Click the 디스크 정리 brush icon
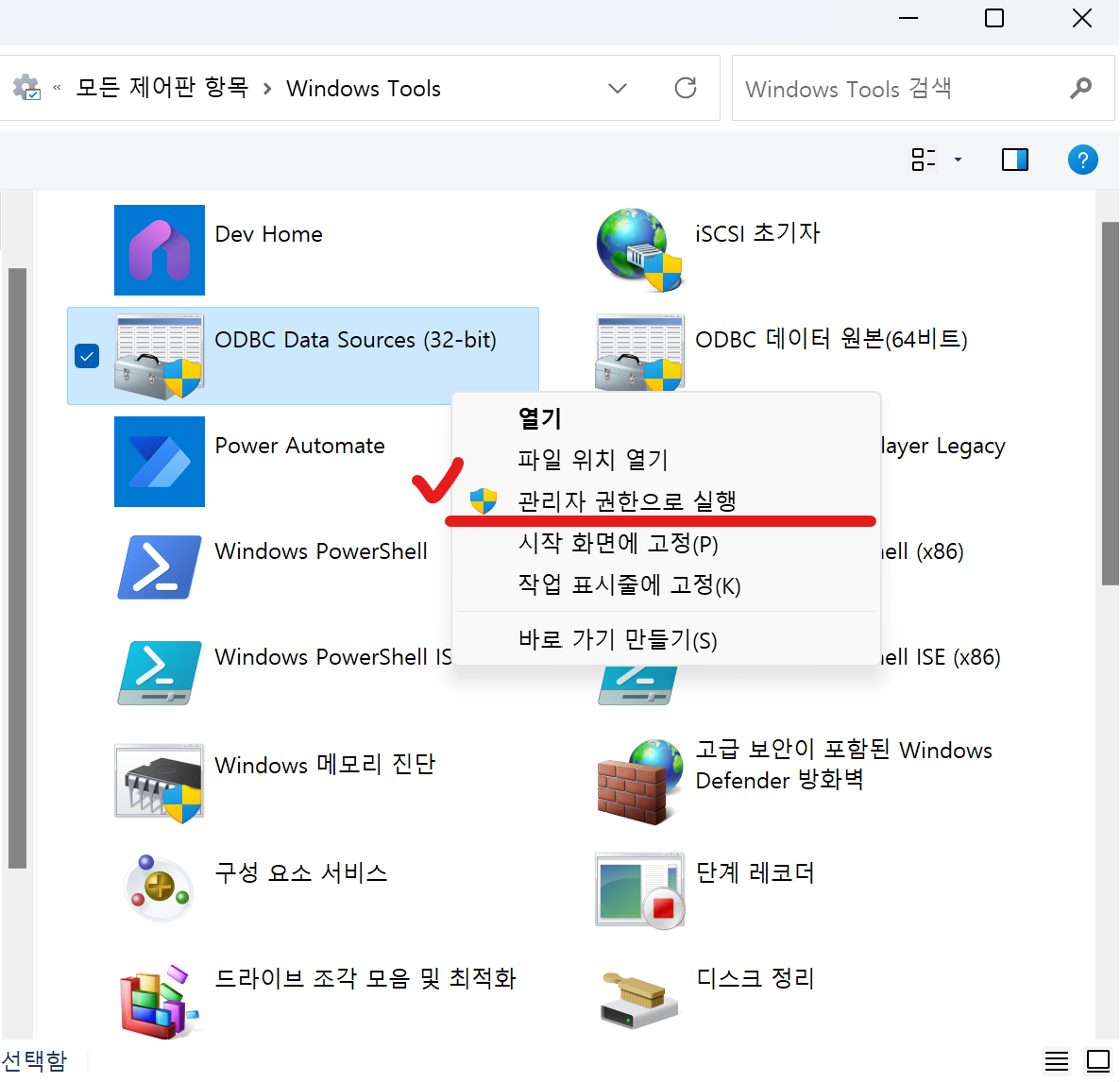Screen dimensions: 1120x1082 (x=639, y=999)
